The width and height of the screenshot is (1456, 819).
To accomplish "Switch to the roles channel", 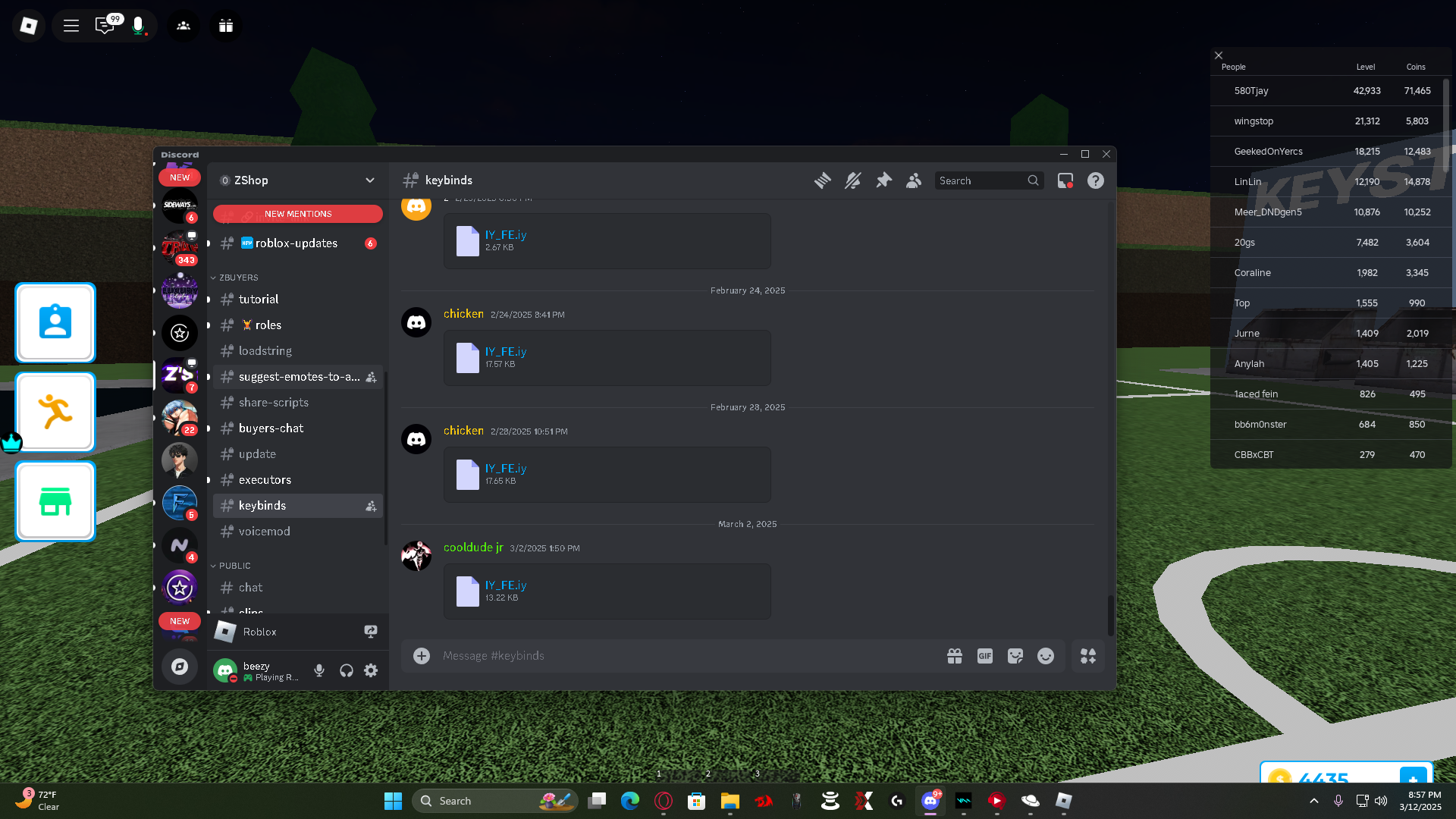I will point(298,325).
